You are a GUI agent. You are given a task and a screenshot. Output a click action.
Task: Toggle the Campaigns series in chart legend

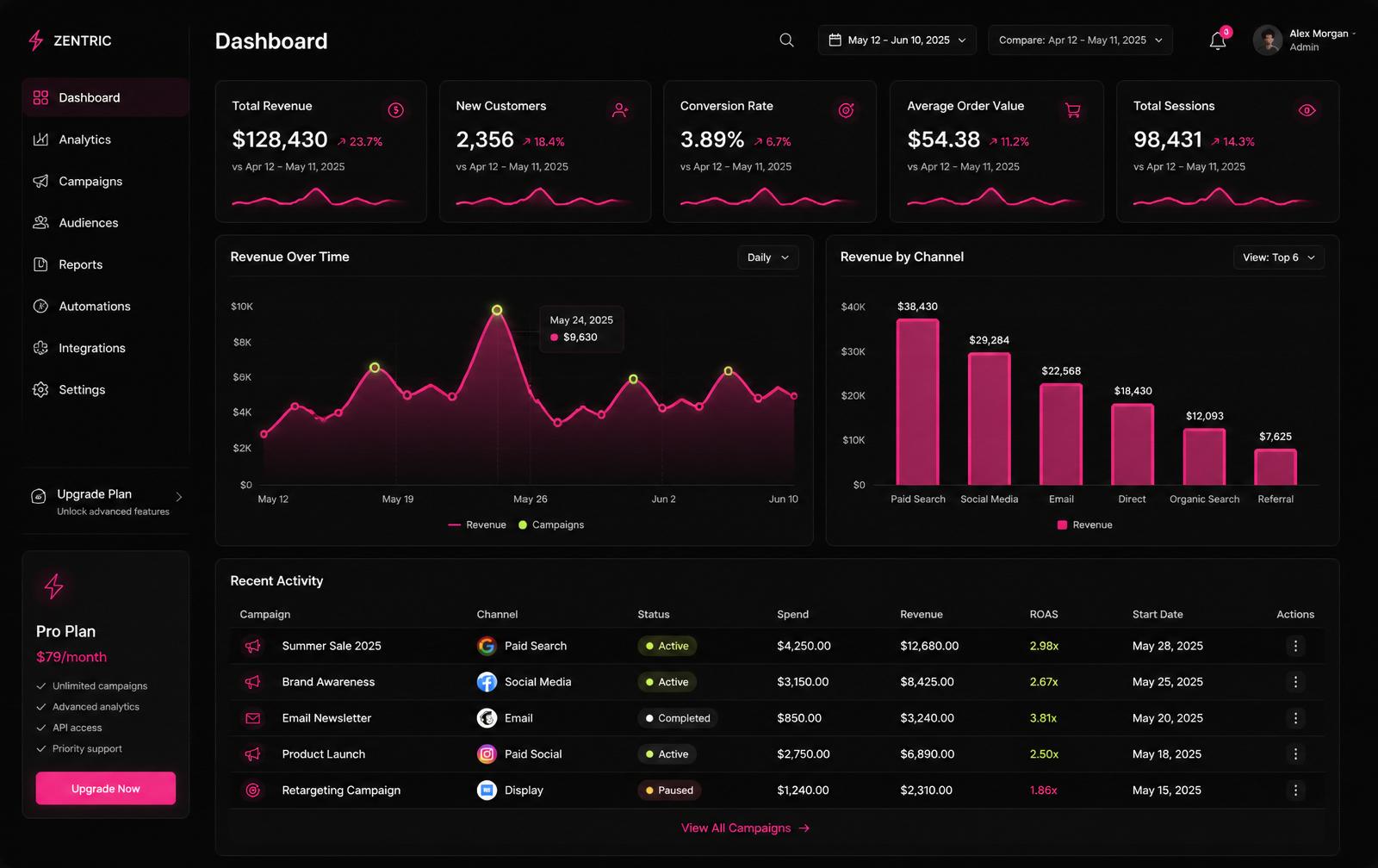coord(551,524)
